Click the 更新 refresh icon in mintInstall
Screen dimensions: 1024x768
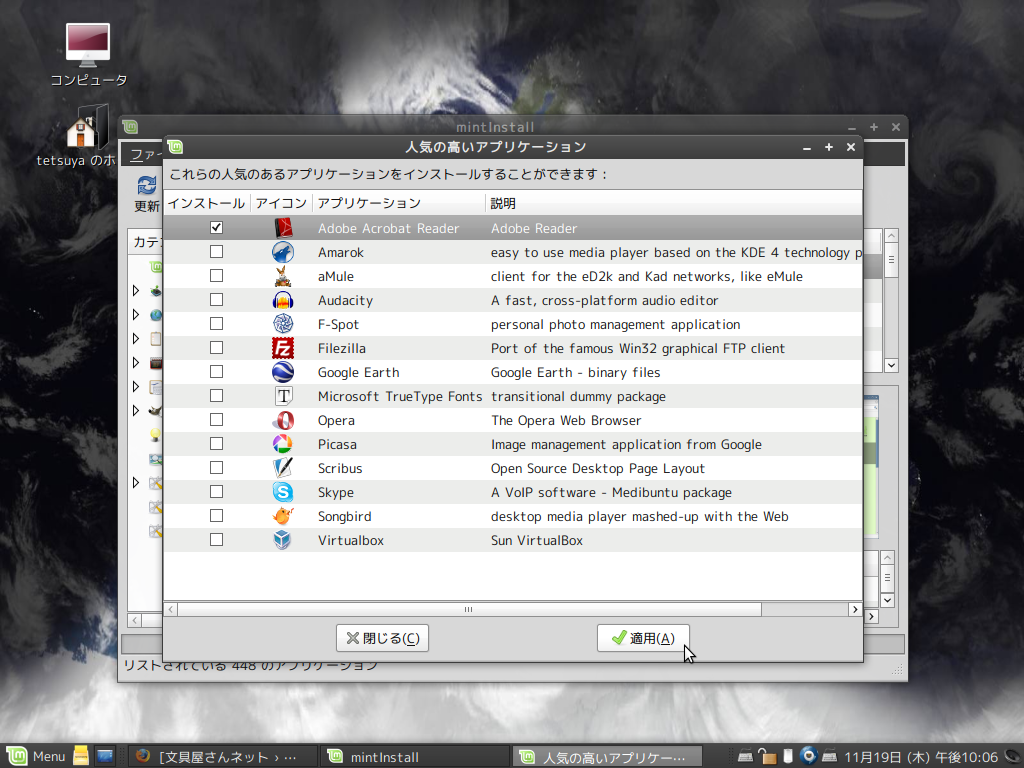pyautogui.click(x=147, y=185)
